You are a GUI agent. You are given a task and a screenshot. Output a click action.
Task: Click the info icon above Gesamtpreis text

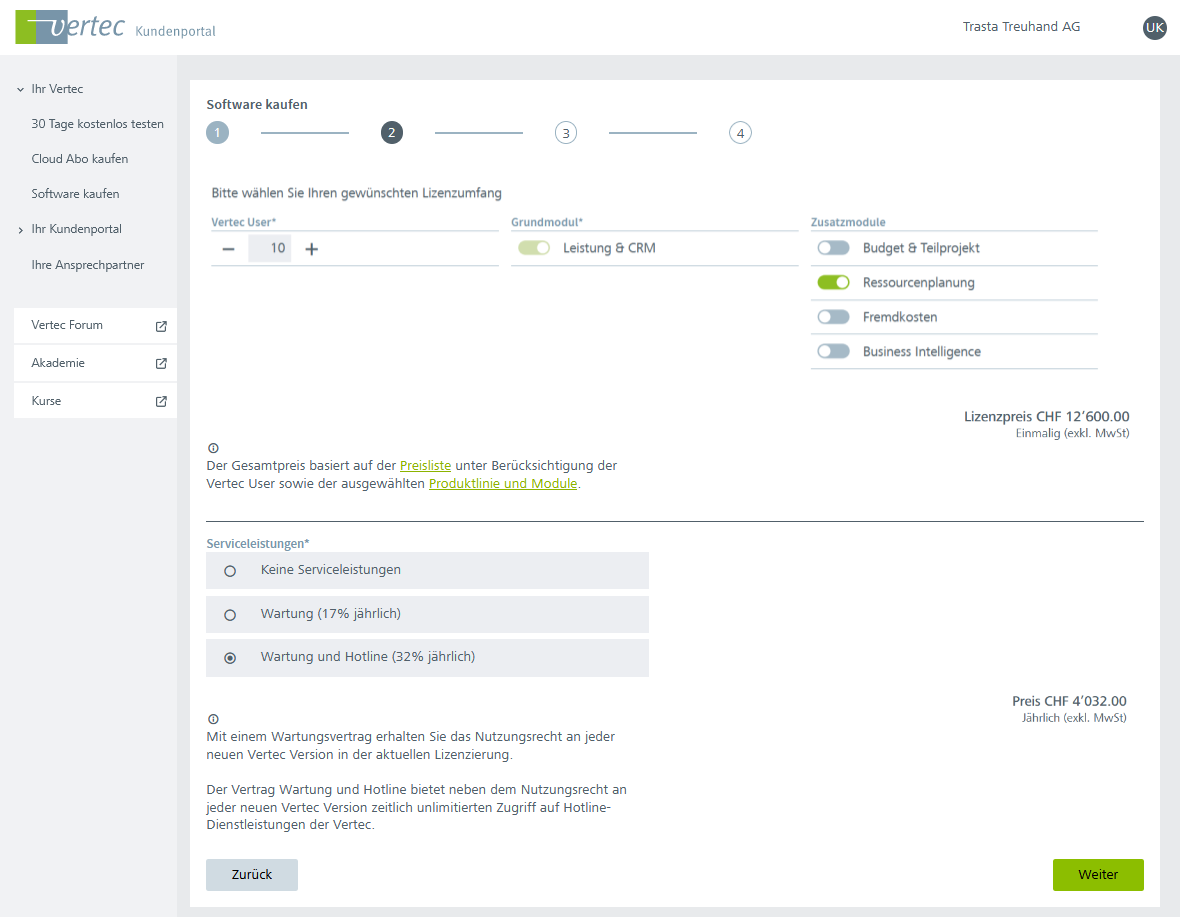pyautogui.click(x=213, y=448)
